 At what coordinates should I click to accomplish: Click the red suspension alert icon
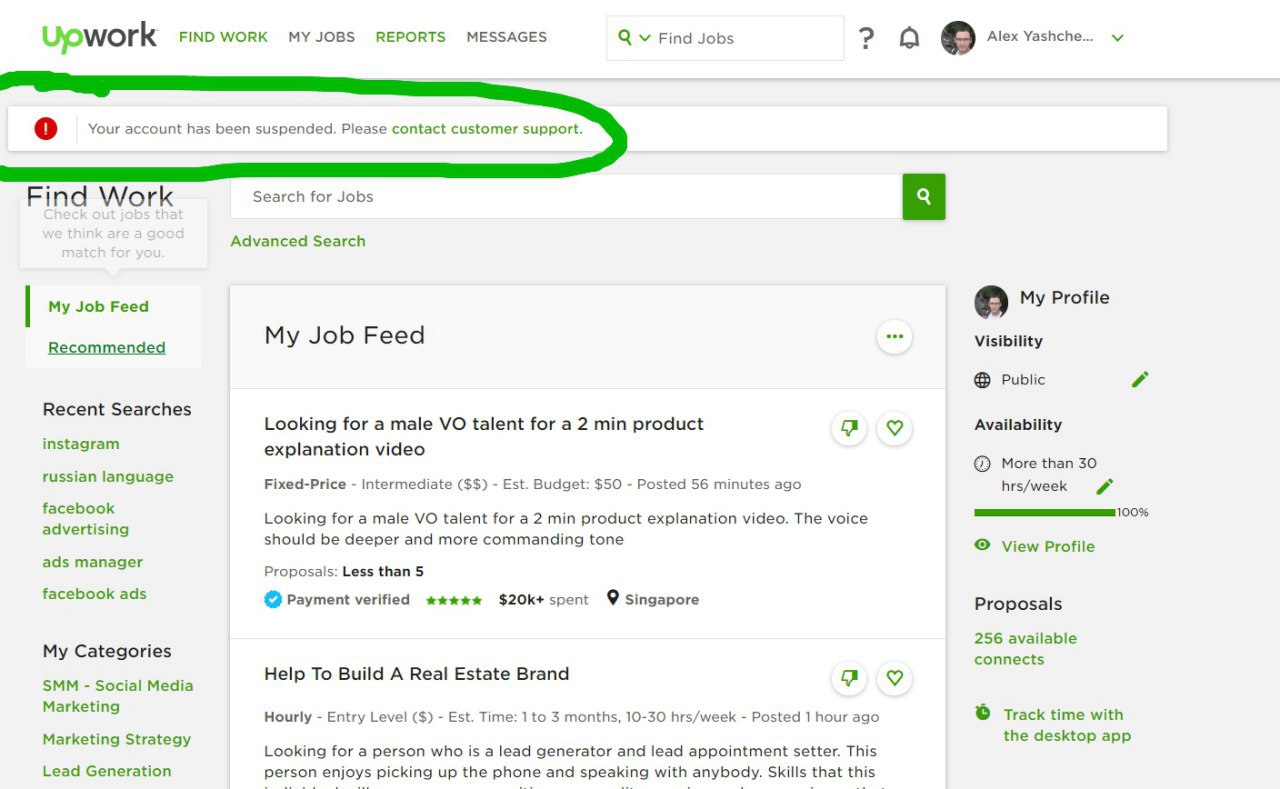[45, 128]
